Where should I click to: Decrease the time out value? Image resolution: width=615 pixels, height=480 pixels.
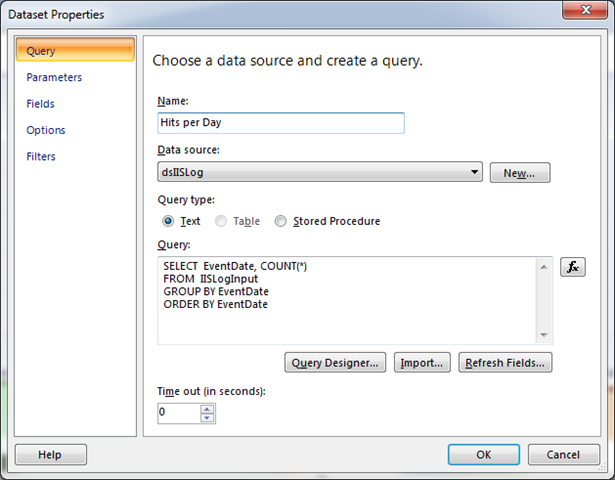207,418
